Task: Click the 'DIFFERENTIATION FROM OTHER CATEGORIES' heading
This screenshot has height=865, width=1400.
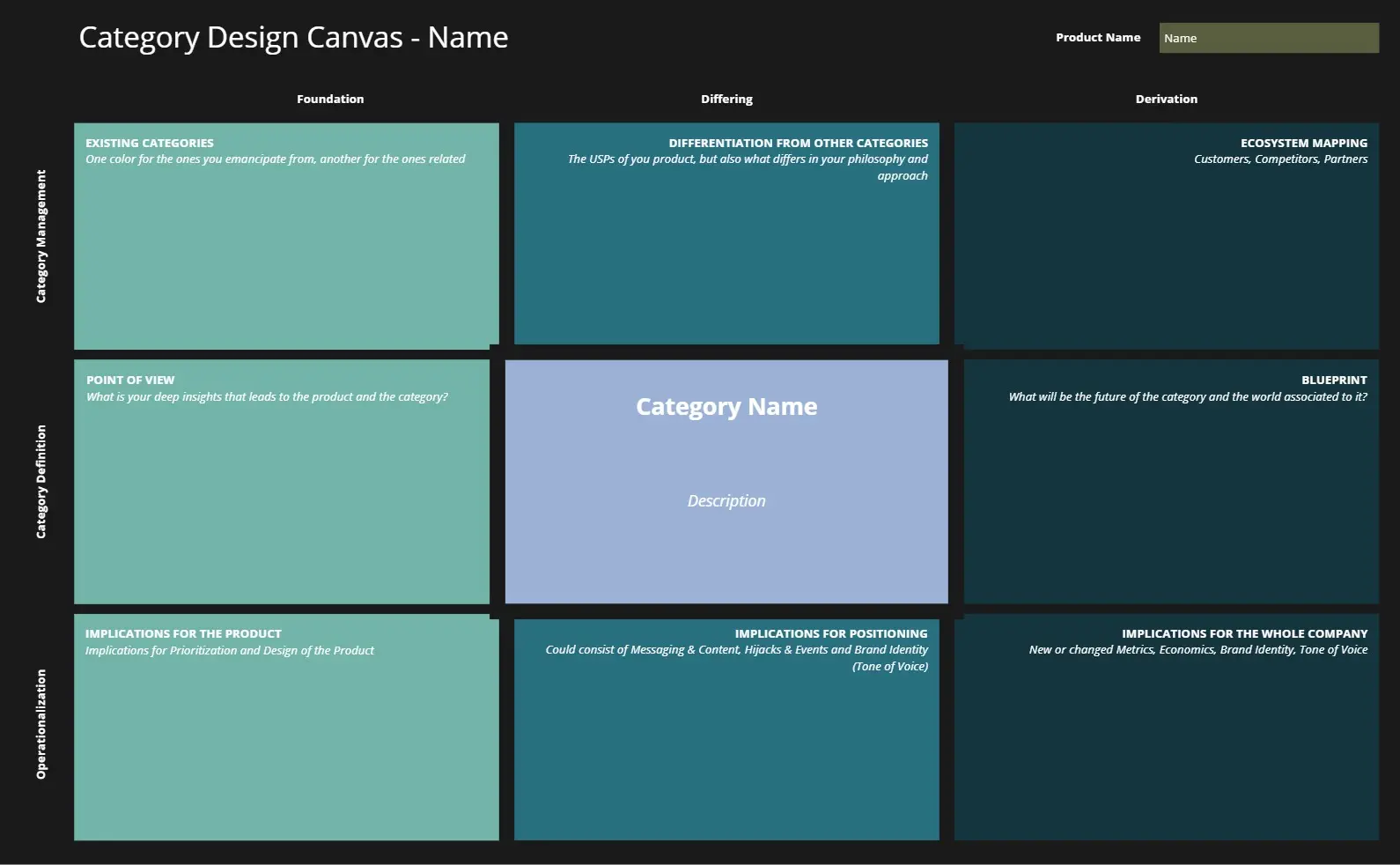Action: 798,143
